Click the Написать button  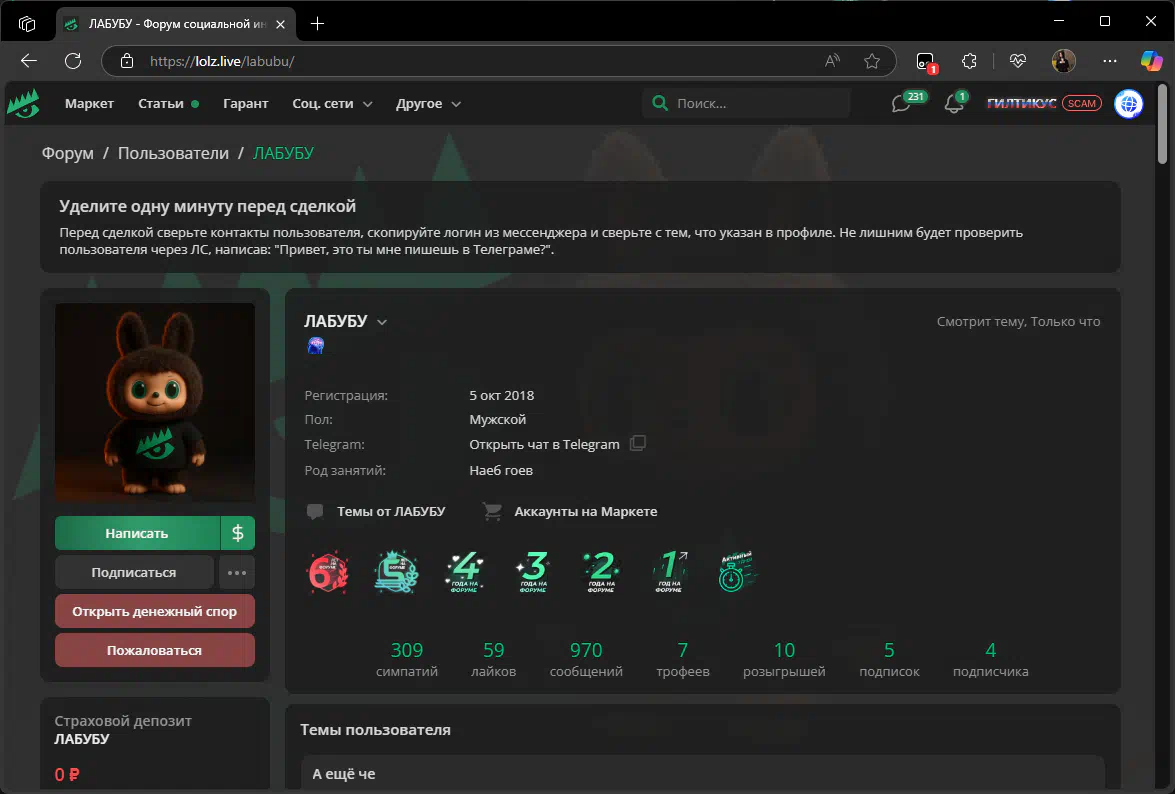click(x=137, y=533)
